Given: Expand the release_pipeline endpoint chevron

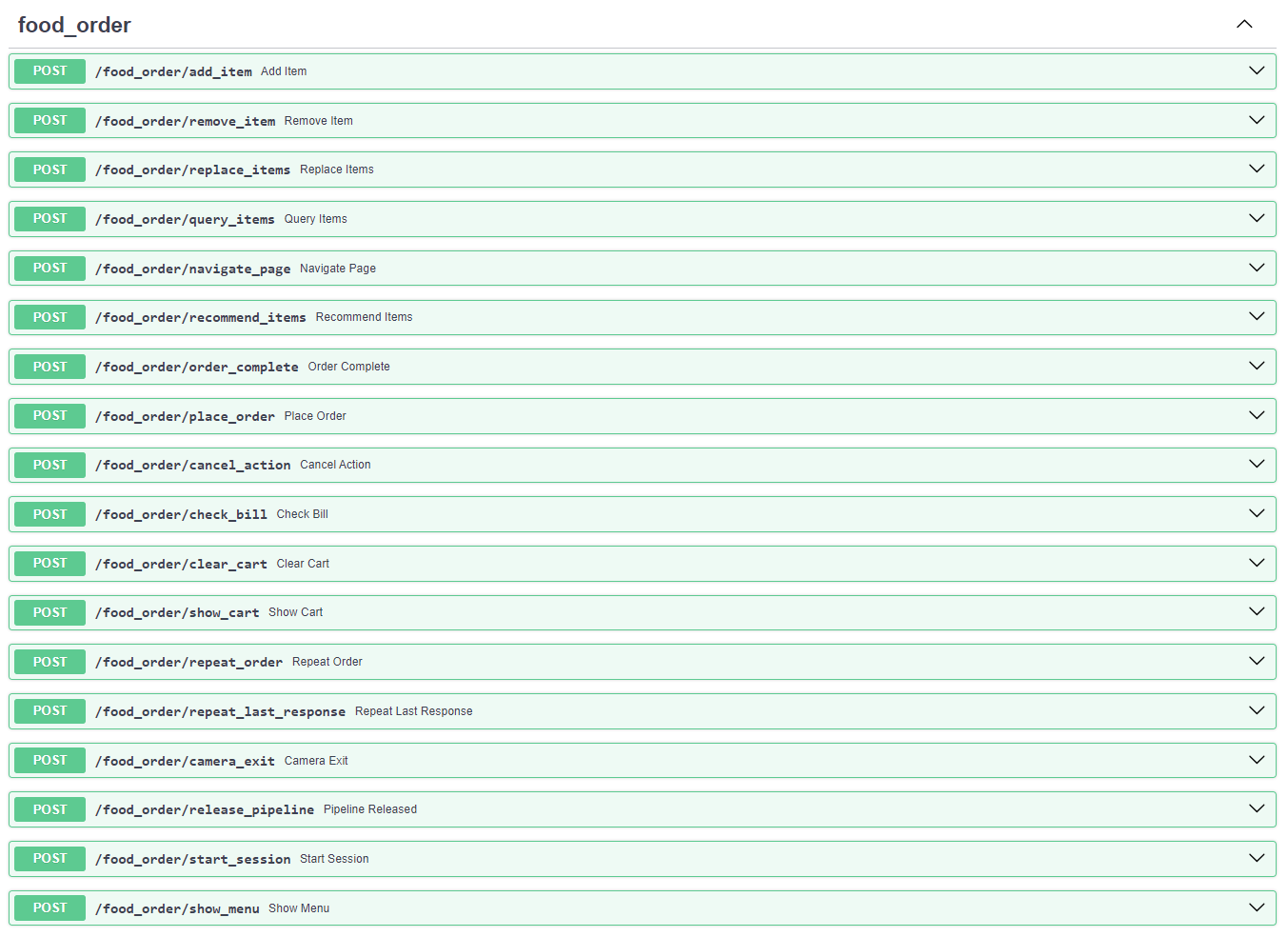Looking at the screenshot, I should tap(1257, 808).
